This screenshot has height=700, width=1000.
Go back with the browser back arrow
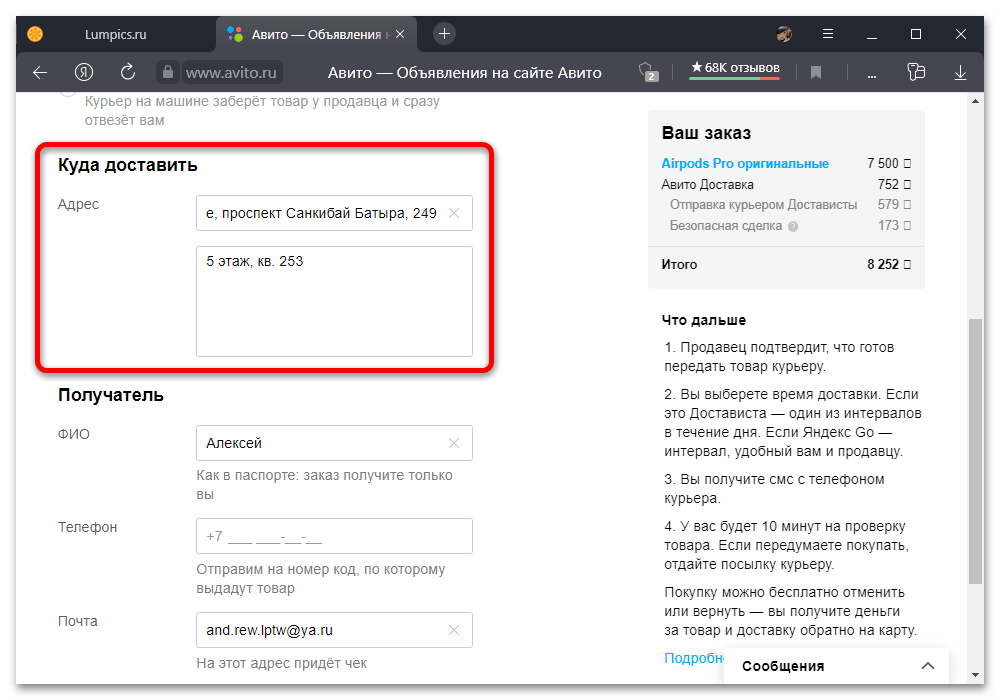tap(40, 73)
